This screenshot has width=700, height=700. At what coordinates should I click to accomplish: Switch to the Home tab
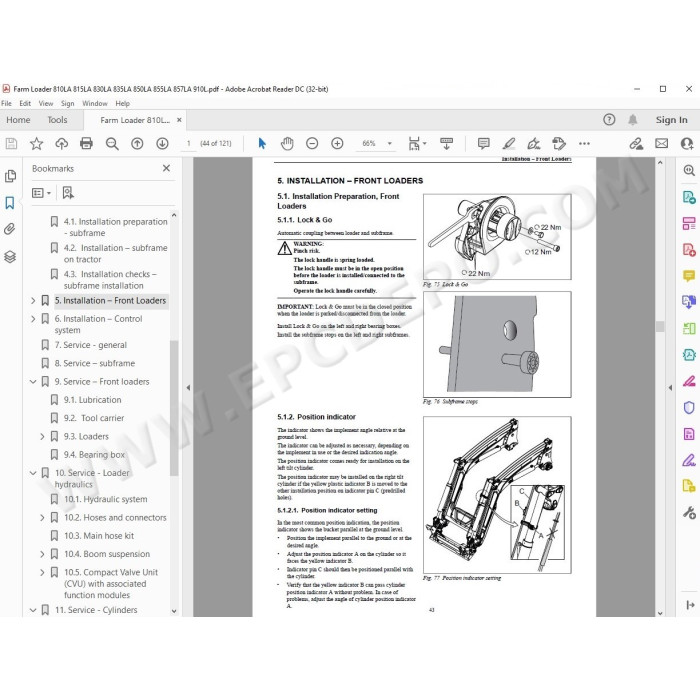(x=18, y=120)
